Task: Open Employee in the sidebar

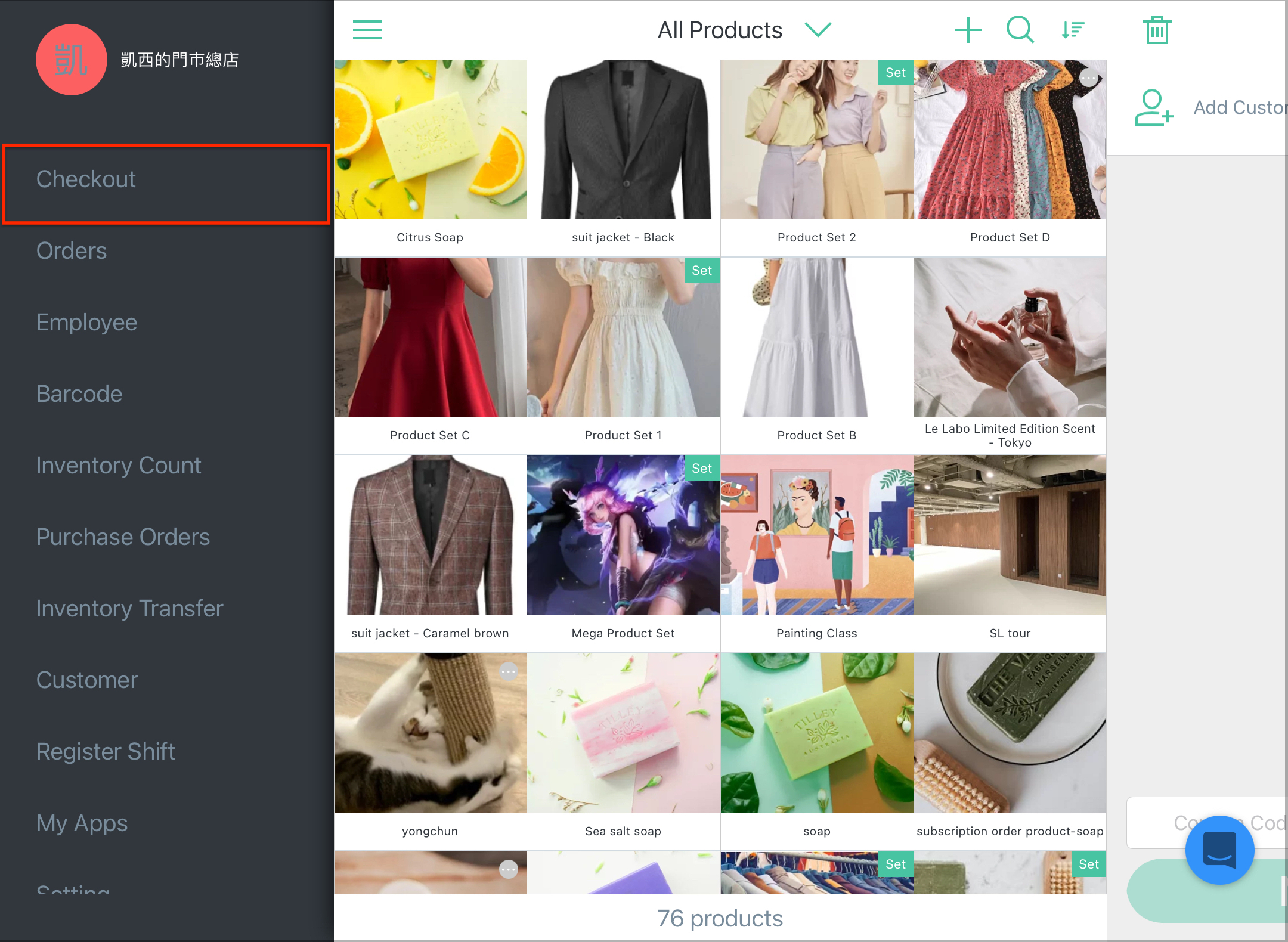Action: [x=86, y=323]
